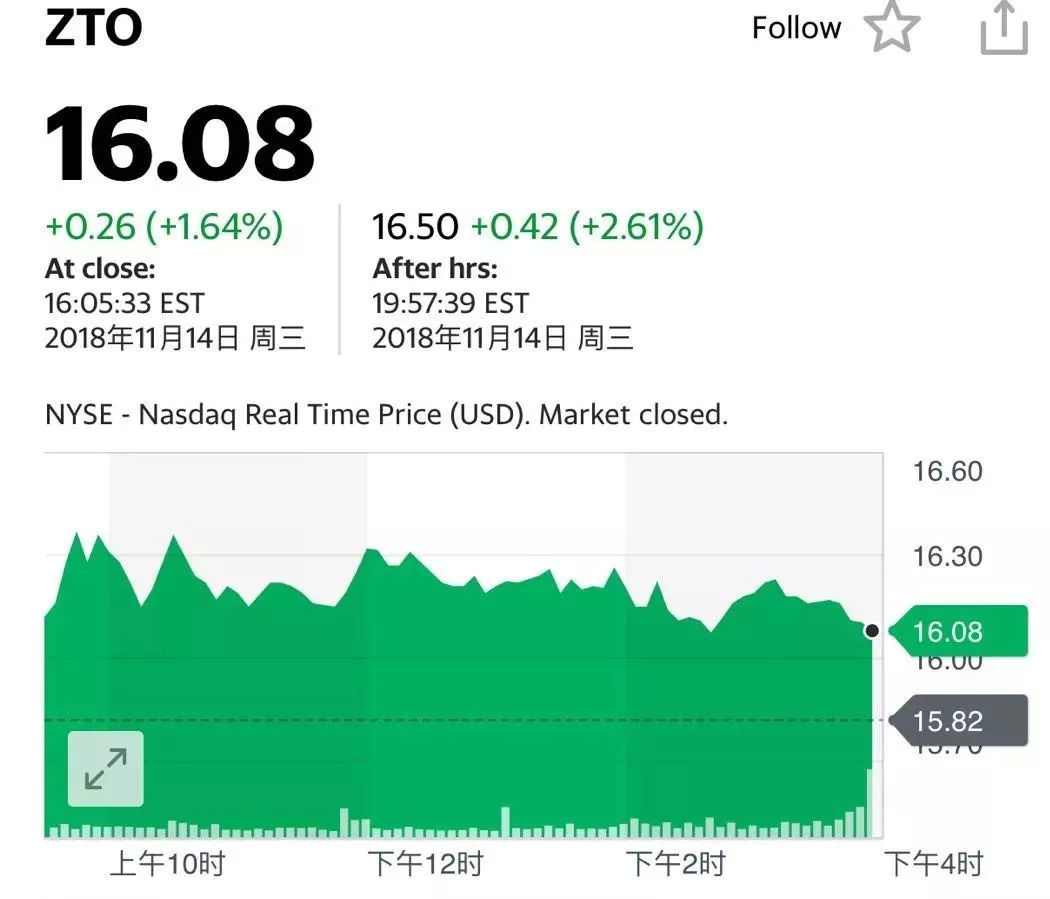Image resolution: width=1050 pixels, height=899 pixels.
Task: Expand the chart to full screen
Action: coord(105,768)
